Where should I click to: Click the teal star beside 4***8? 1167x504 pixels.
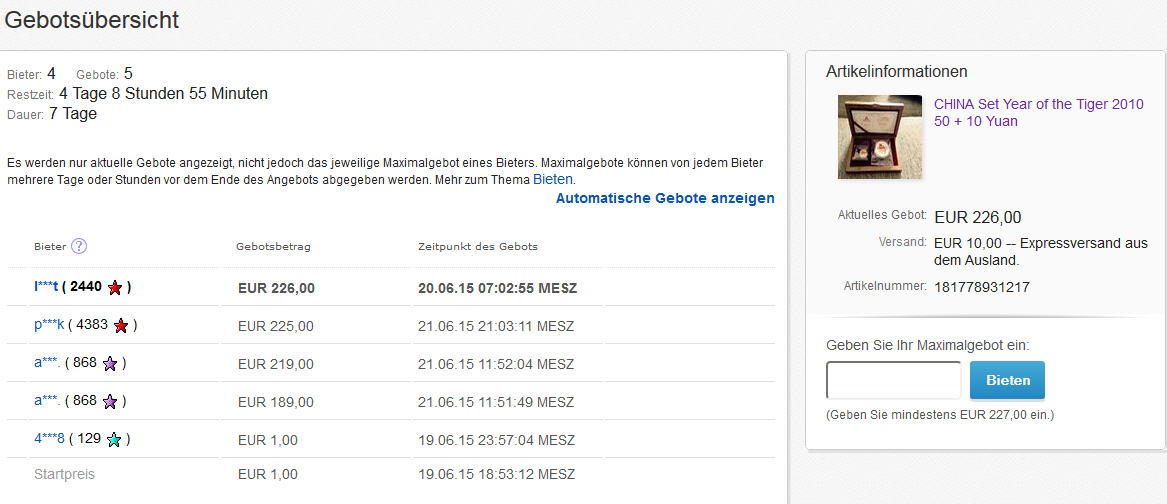pos(114,439)
